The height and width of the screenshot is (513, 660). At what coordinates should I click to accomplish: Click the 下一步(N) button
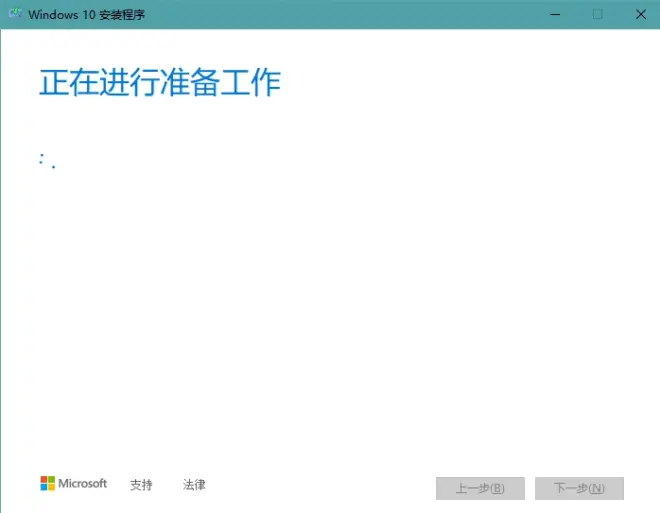coord(579,488)
